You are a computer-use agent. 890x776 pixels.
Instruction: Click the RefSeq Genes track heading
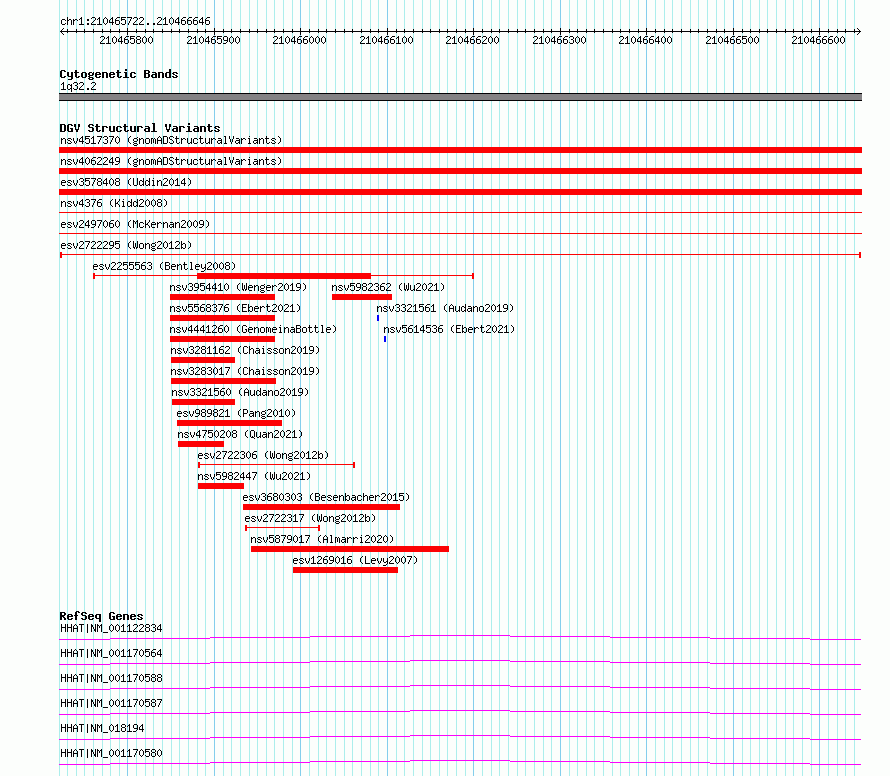click(101, 616)
